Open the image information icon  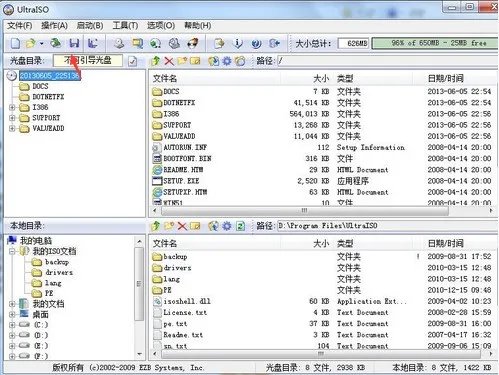(238, 43)
